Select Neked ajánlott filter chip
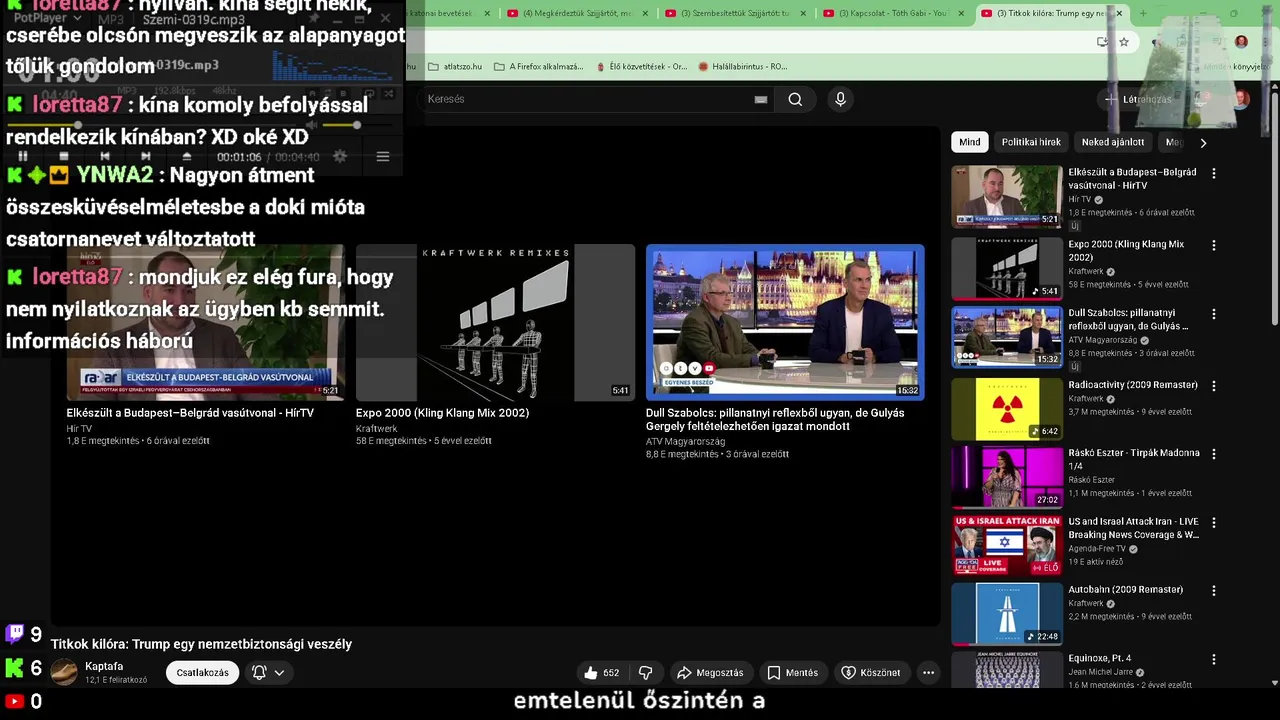 click(1113, 142)
